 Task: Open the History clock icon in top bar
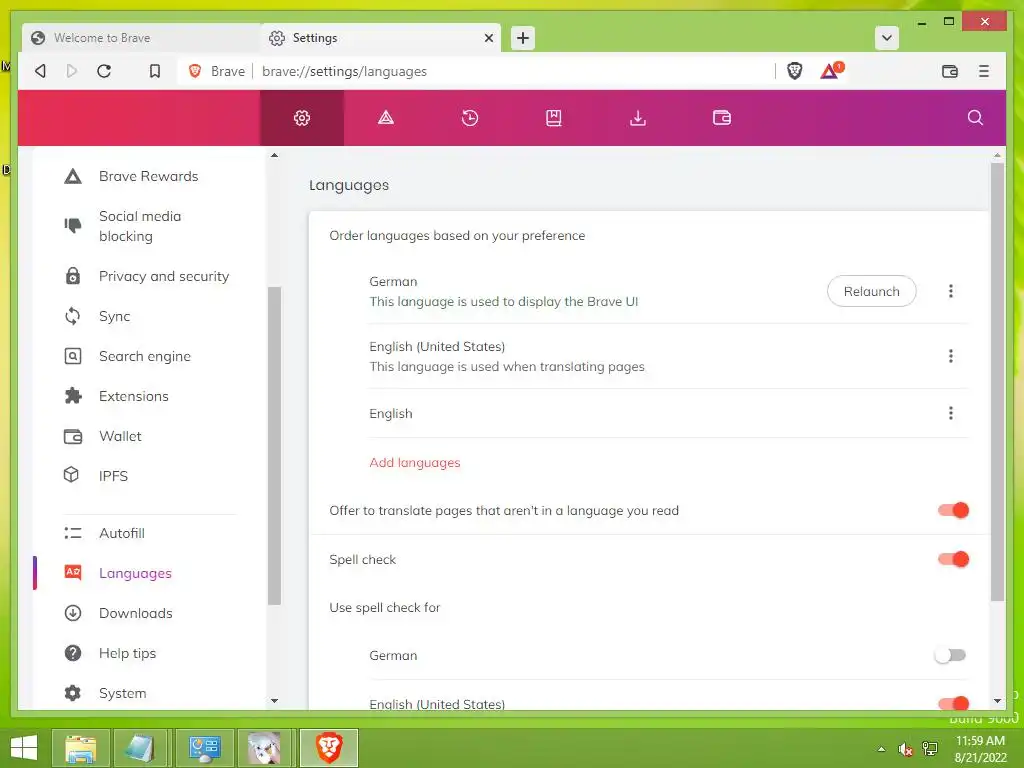470,118
